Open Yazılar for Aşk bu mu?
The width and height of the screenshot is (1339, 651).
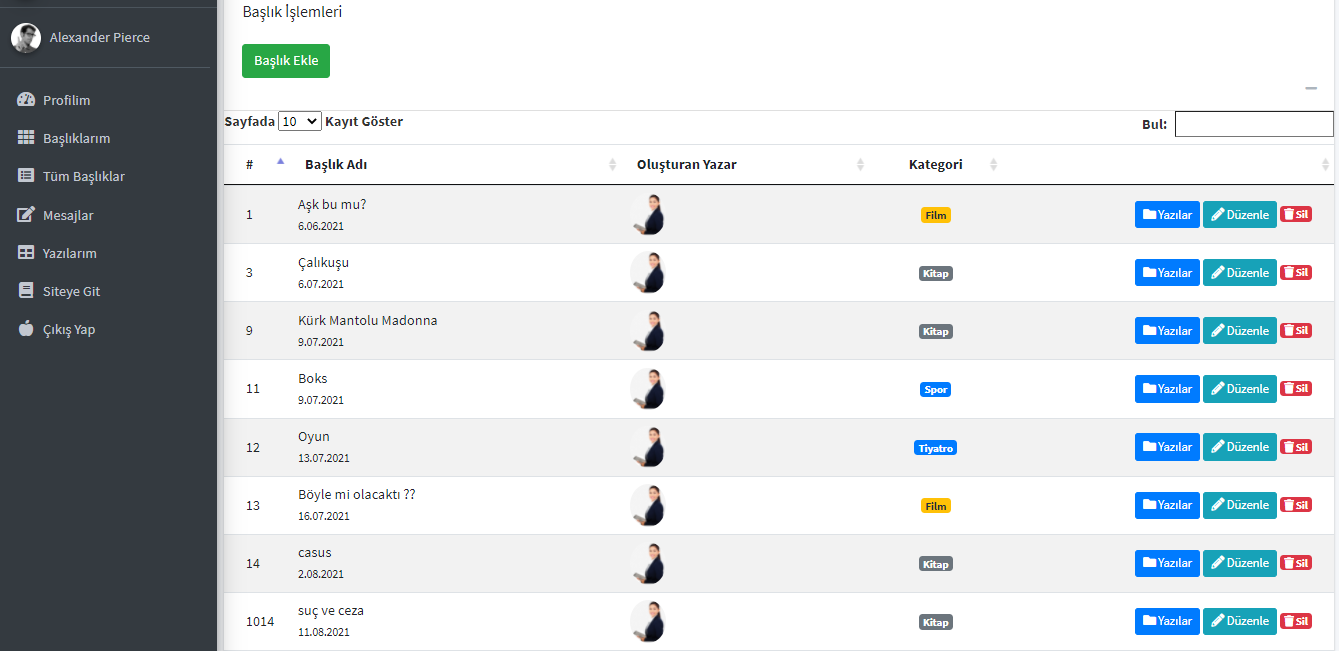coord(1167,215)
